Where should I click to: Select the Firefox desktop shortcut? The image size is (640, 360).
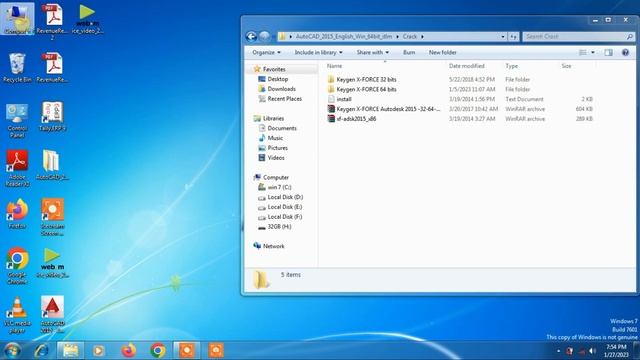click(x=17, y=214)
